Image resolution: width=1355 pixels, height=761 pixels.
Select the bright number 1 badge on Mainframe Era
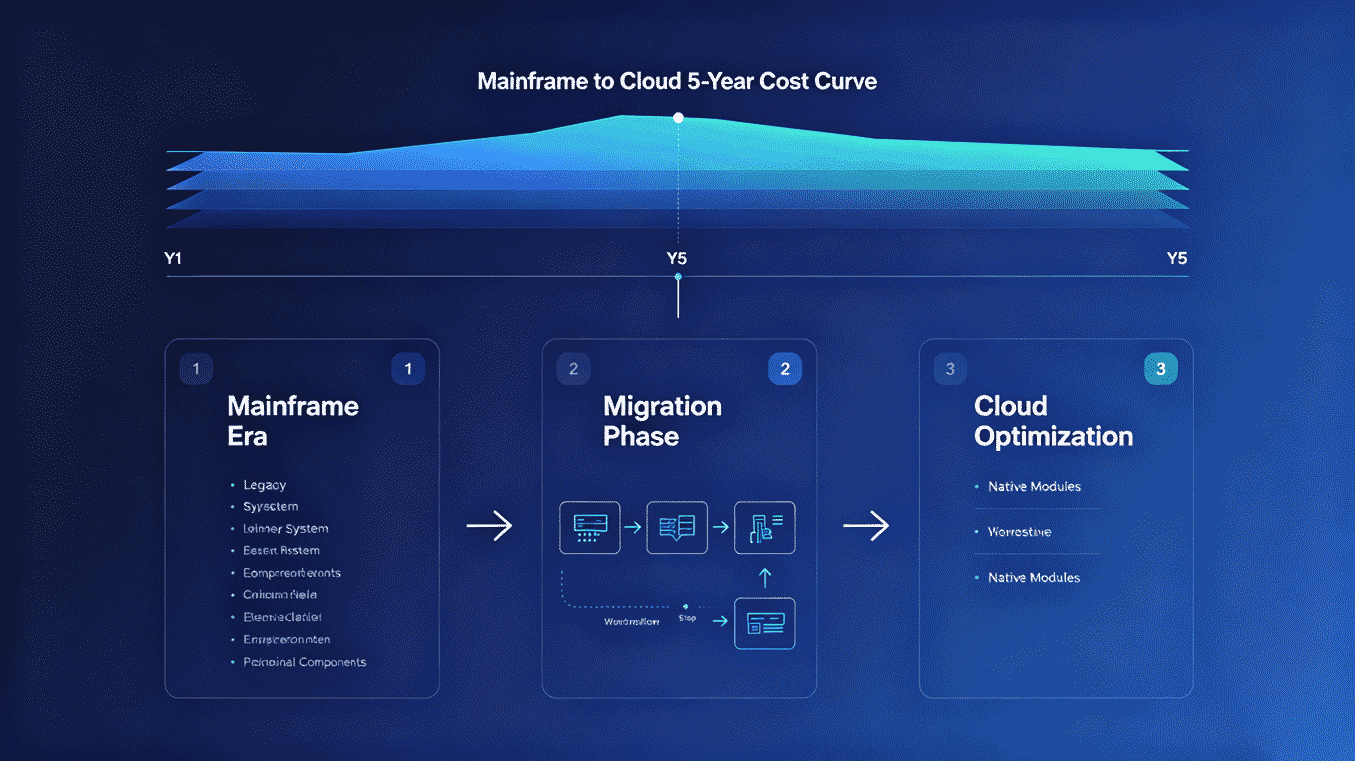408,369
